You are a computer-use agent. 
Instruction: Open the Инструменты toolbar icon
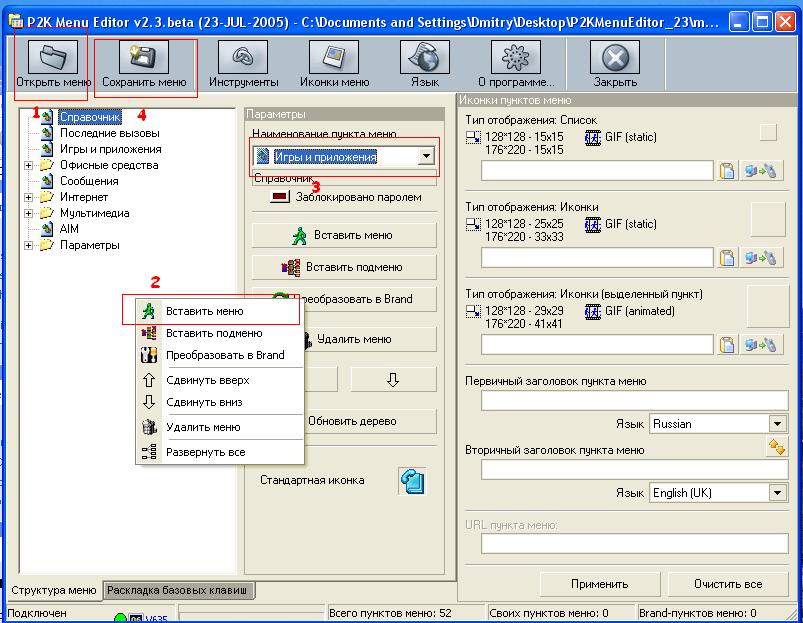pyautogui.click(x=243, y=57)
